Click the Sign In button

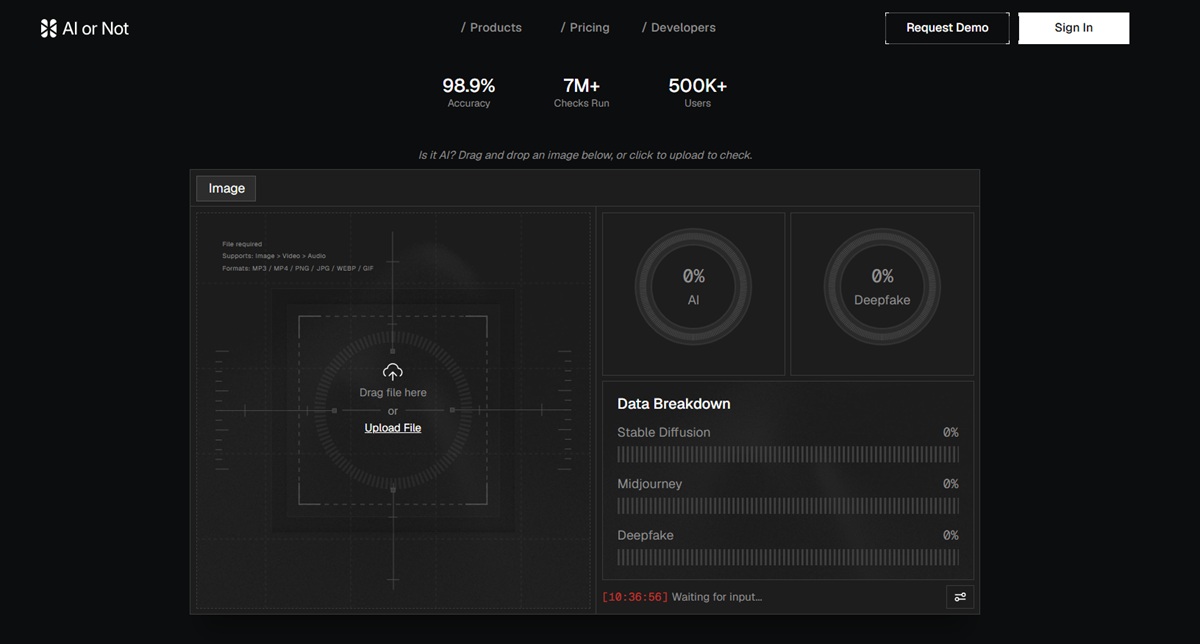coord(1074,28)
